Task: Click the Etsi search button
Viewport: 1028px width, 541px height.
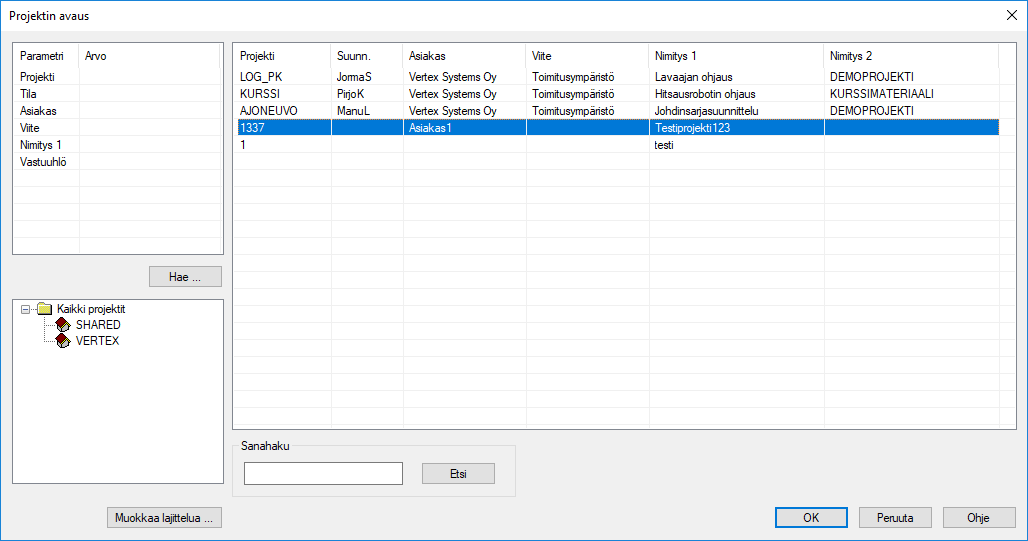Action: (x=458, y=473)
